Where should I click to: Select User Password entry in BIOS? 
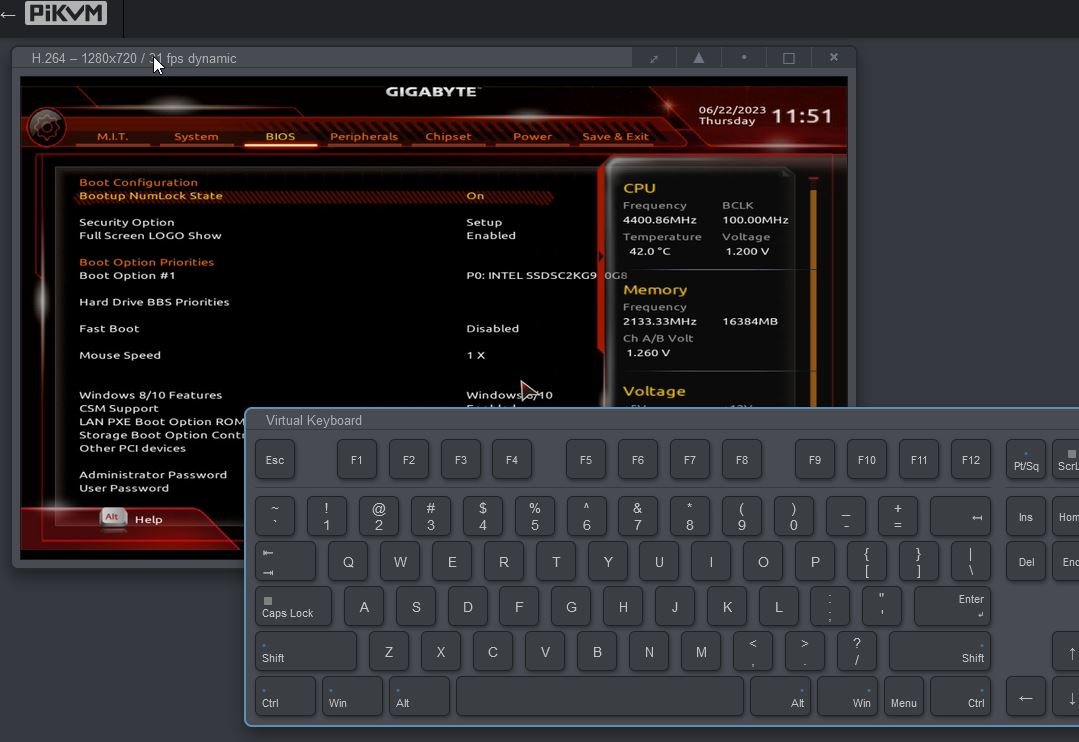[x=124, y=488]
